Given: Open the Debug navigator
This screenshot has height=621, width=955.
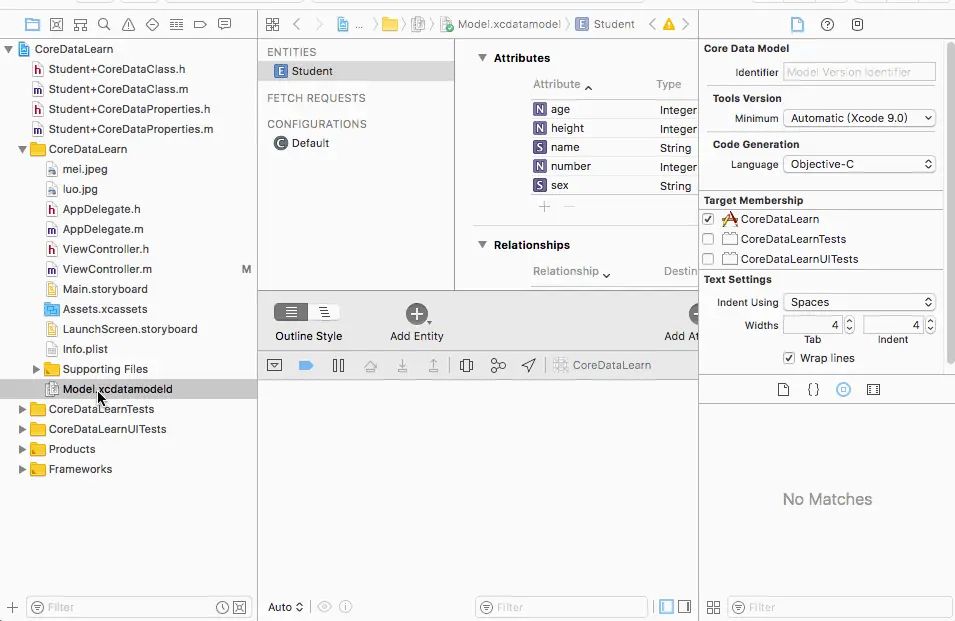Looking at the screenshot, I should (x=177, y=24).
